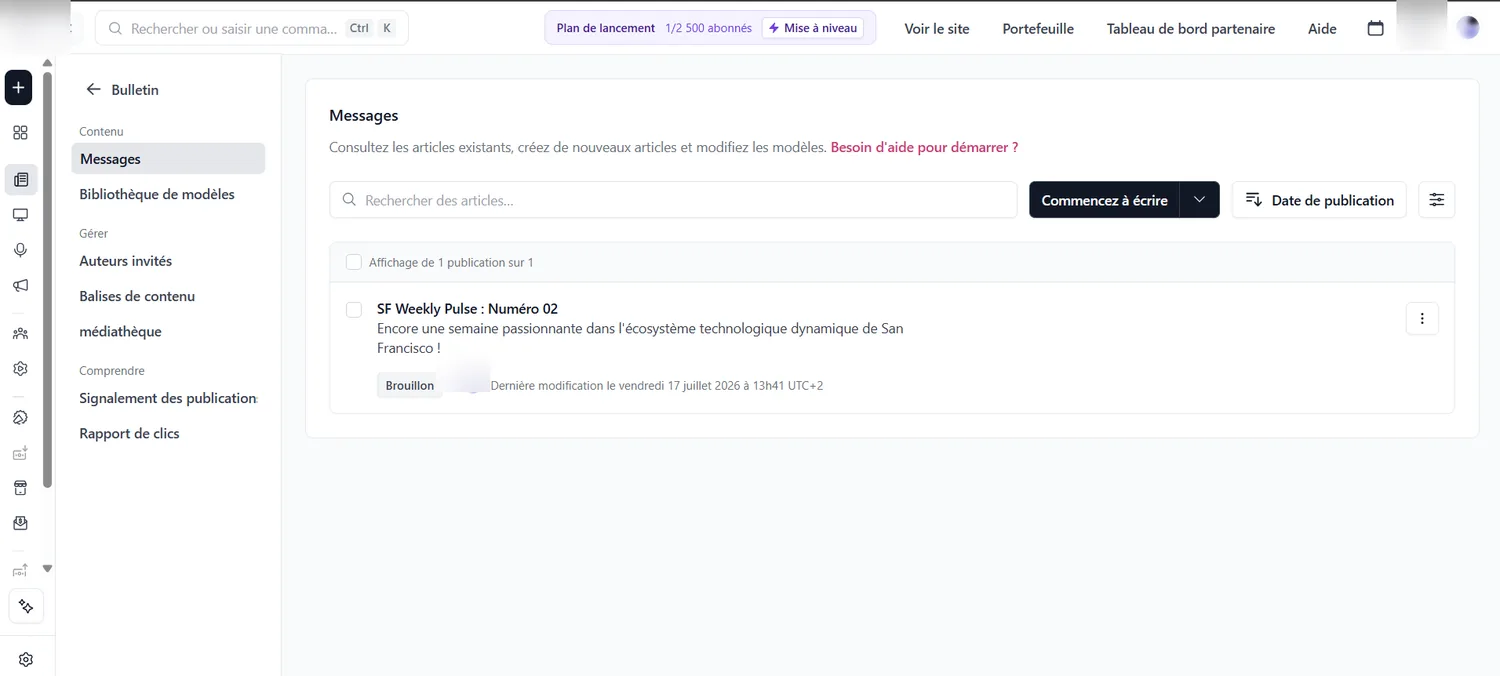1500x676 pixels.
Task: Click the Plan de lancement label
Action: (x=606, y=28)
